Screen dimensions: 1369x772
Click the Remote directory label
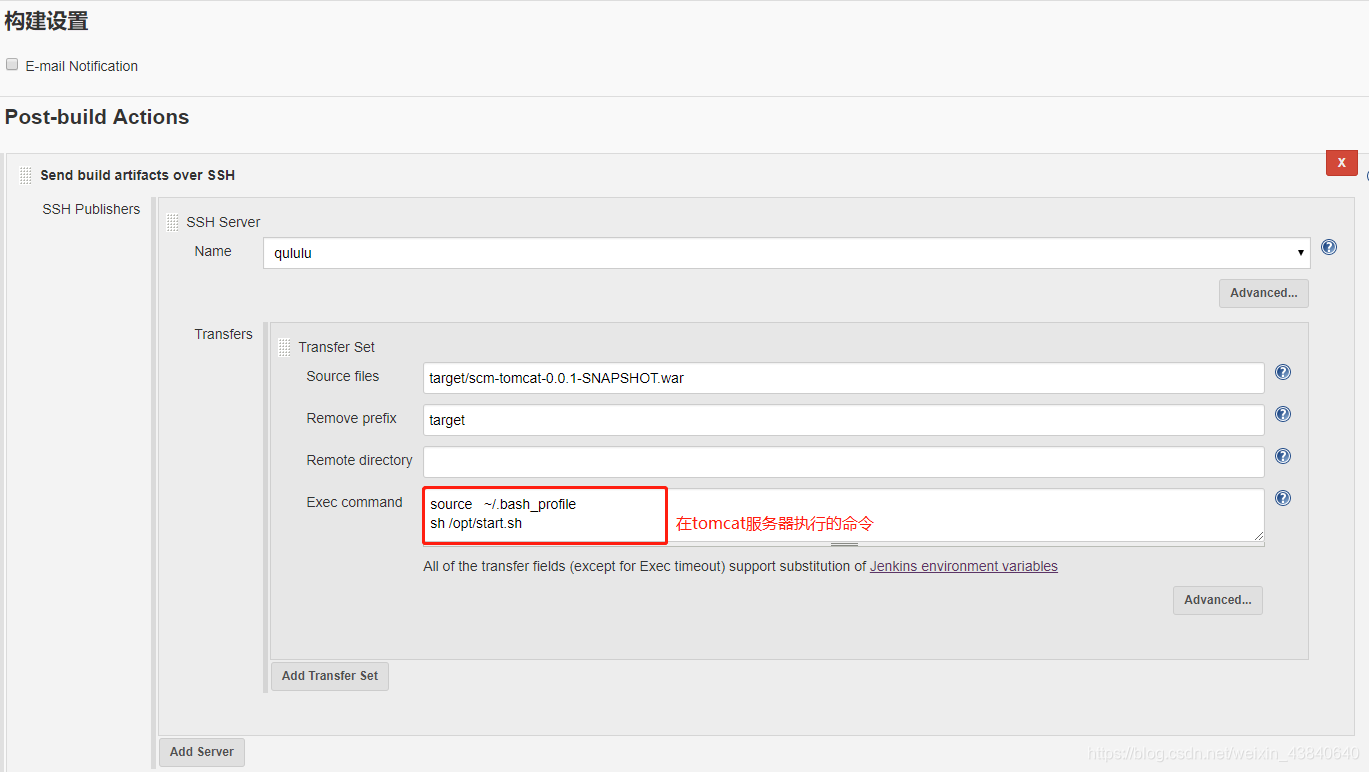[x=359, y=460]
